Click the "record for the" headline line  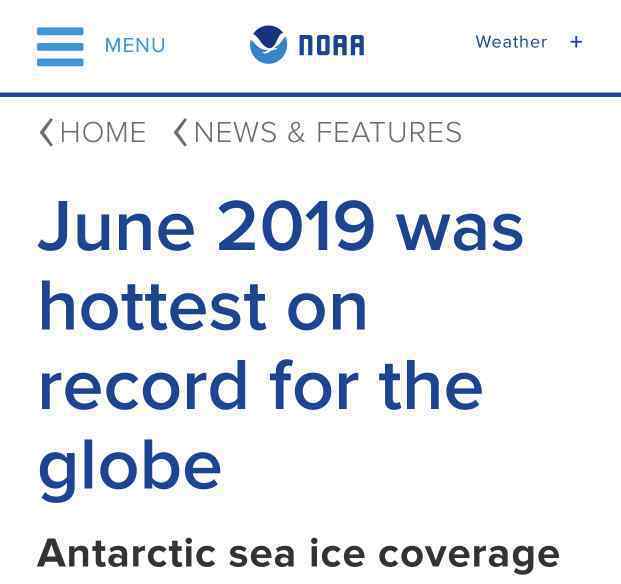point(261,385)
